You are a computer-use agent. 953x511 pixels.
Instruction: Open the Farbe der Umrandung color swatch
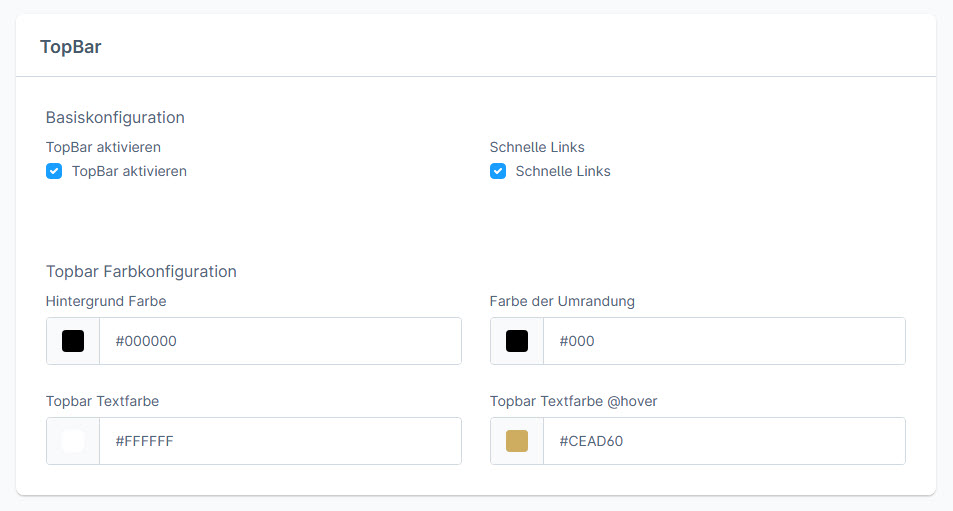coord(517,341)
